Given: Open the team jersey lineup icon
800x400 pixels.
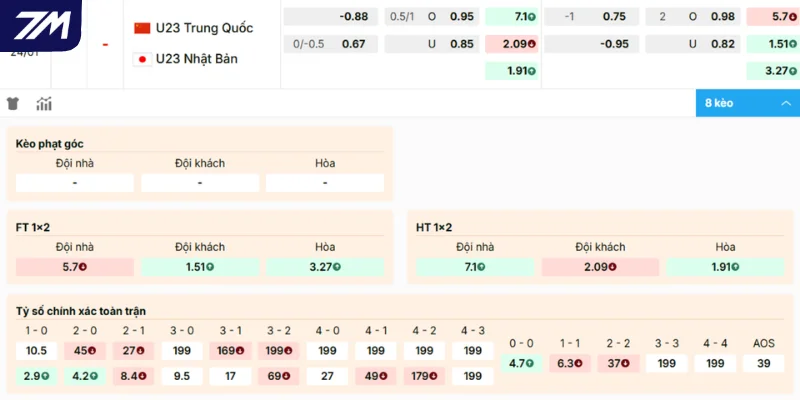Looking at the screenshot, I should [x=13, y=104].
